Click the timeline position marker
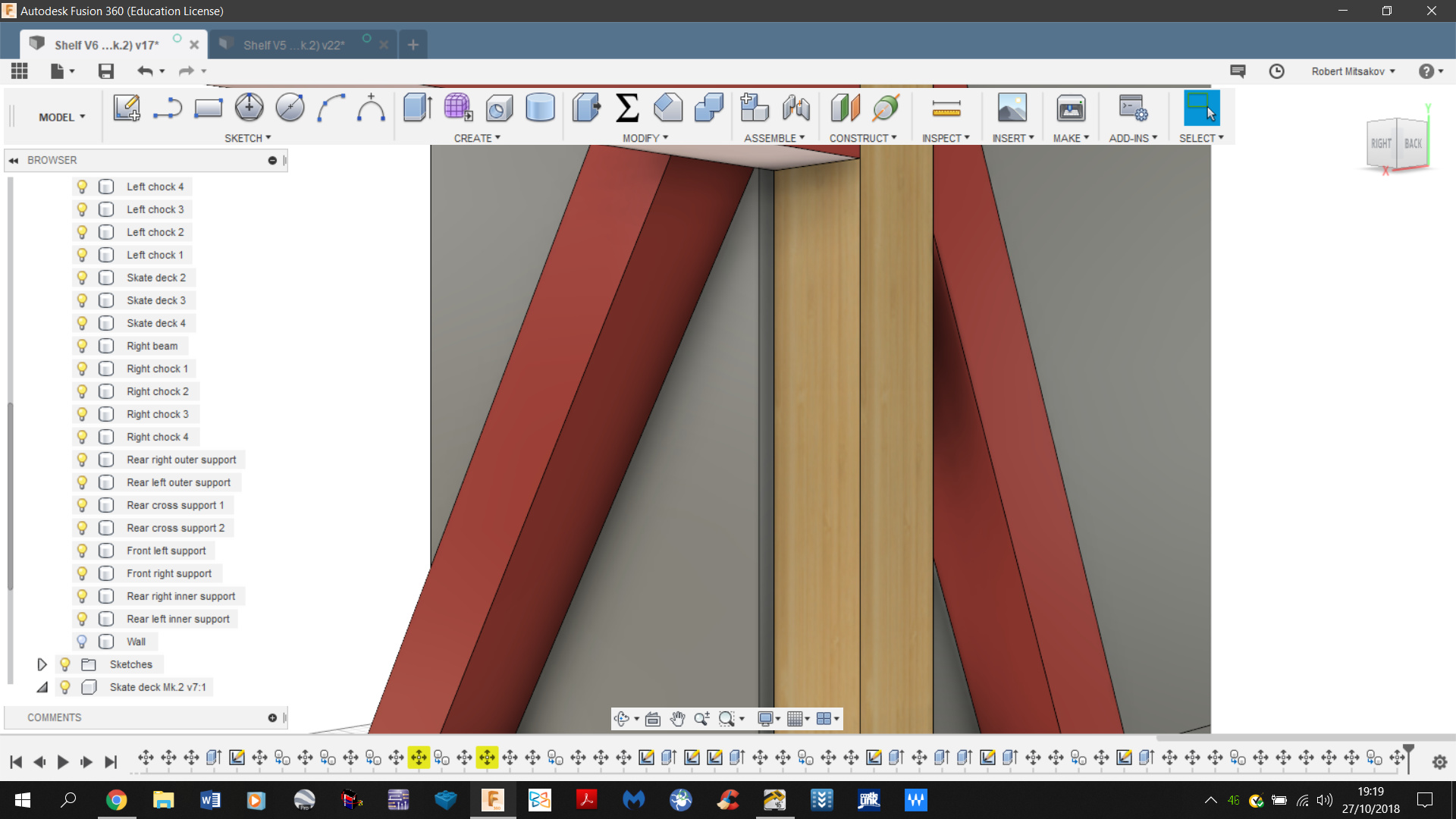This screenshot has height=819, width=1456. coord(1408,757)
